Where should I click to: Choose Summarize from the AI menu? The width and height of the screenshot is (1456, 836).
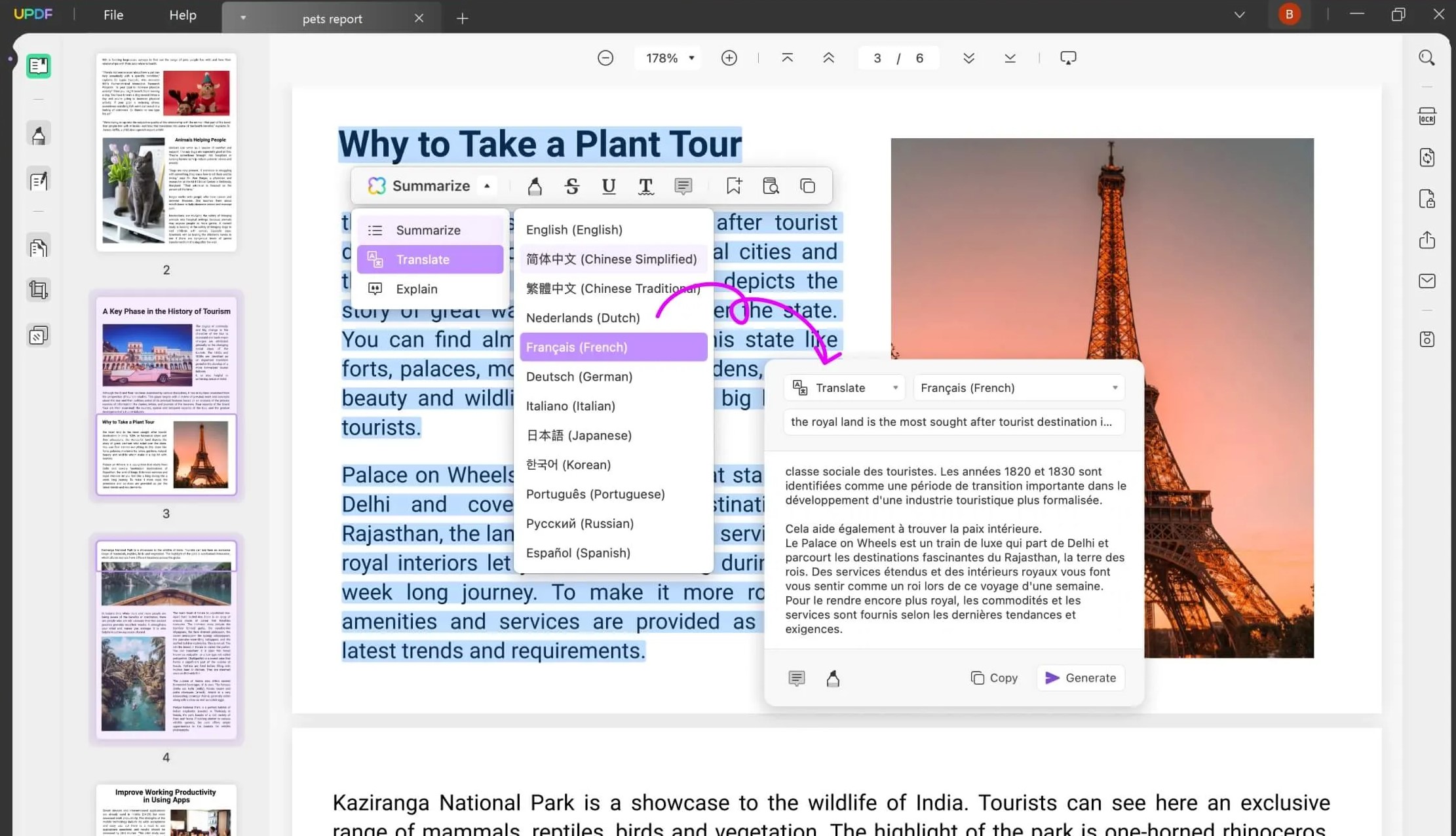click(x=431, y=230)
